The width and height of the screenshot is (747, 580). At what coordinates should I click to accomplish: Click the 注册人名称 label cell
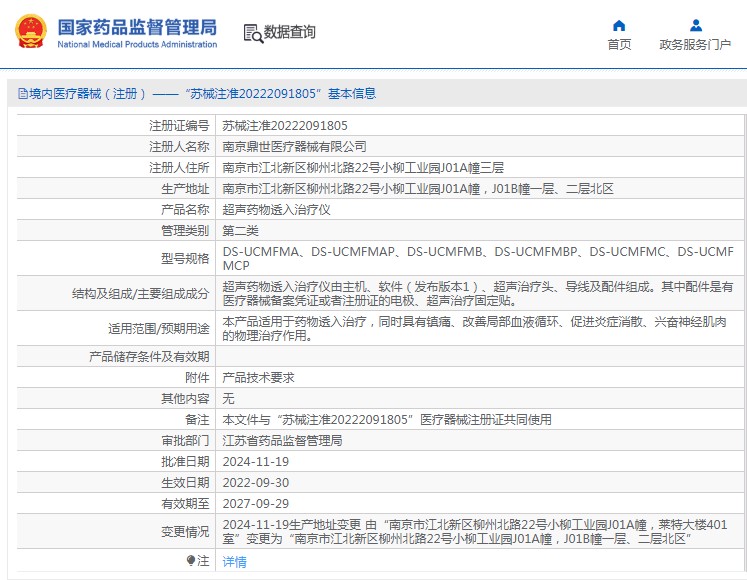(116, 146)
